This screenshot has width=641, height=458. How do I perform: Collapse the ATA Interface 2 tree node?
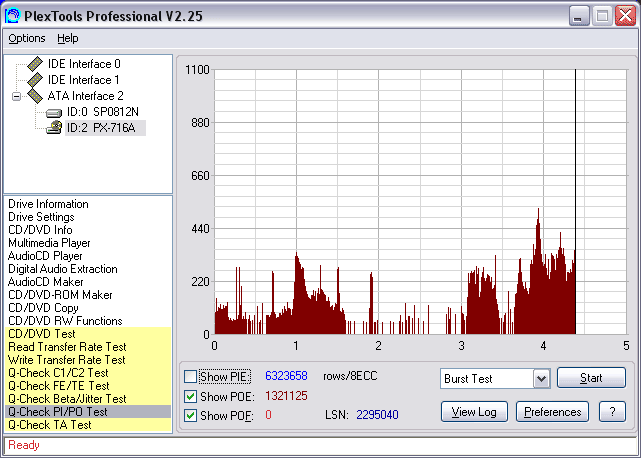(x=16, y=97)
